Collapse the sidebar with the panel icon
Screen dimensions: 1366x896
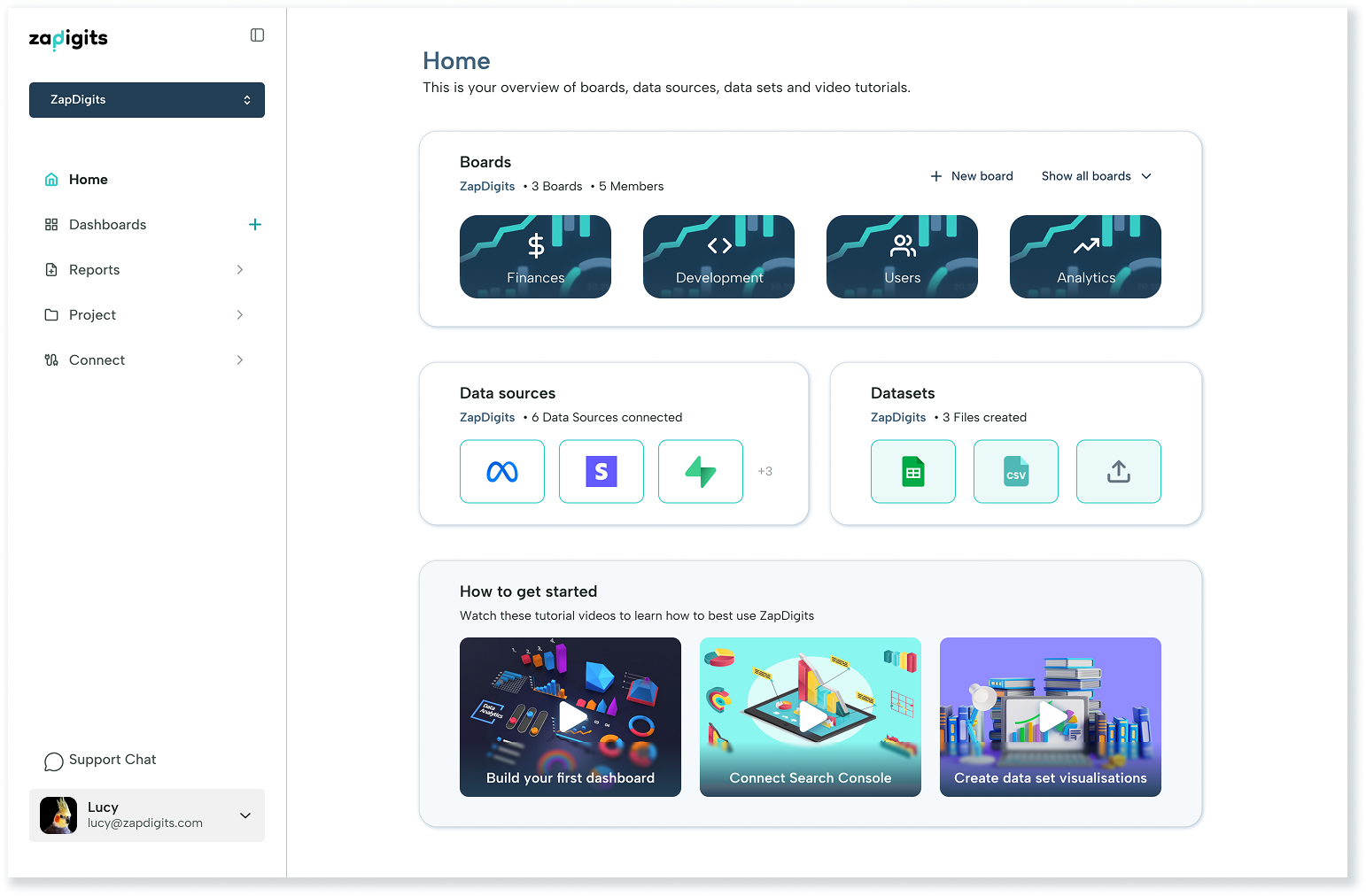coord(257,35)
